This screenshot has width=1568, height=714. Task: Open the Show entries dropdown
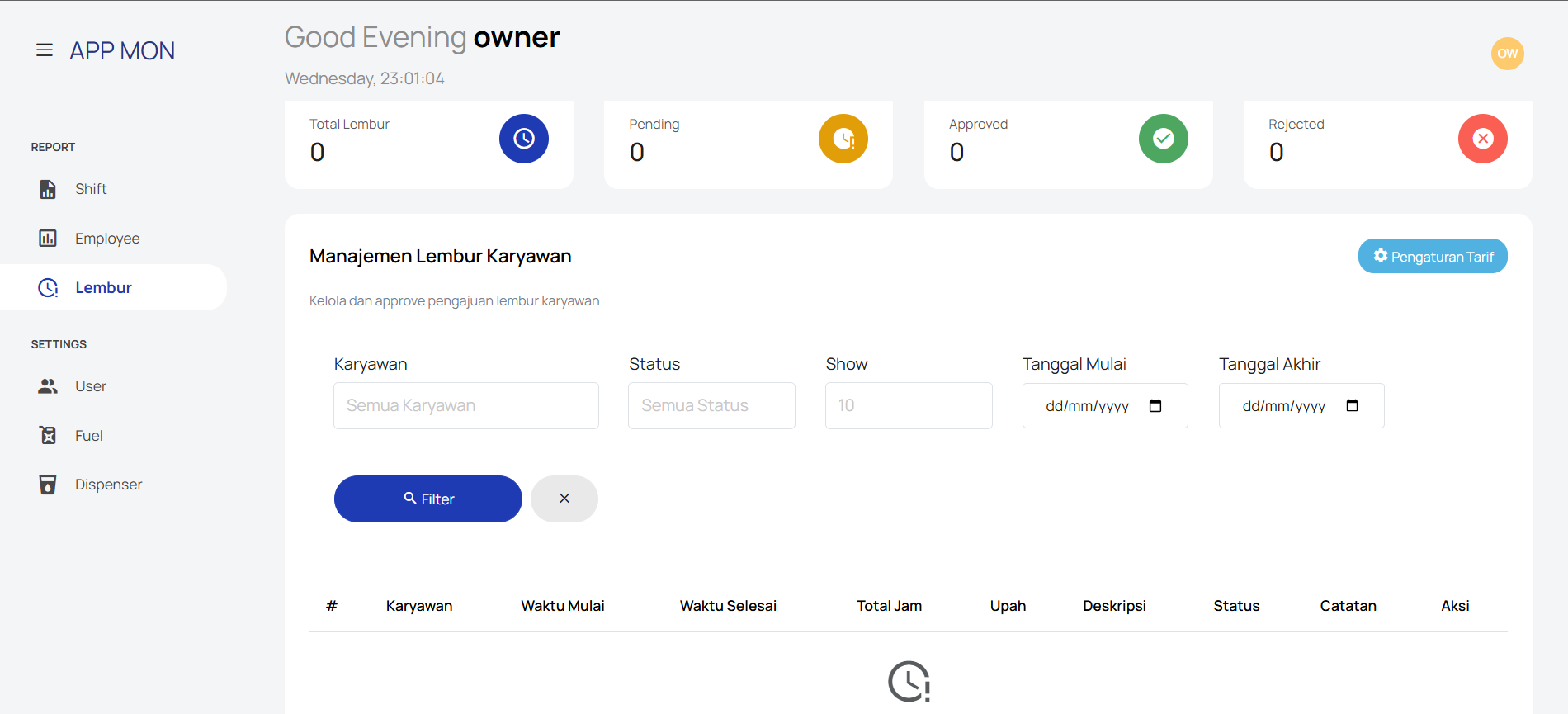pyautogui.click(x=908, y=405)
